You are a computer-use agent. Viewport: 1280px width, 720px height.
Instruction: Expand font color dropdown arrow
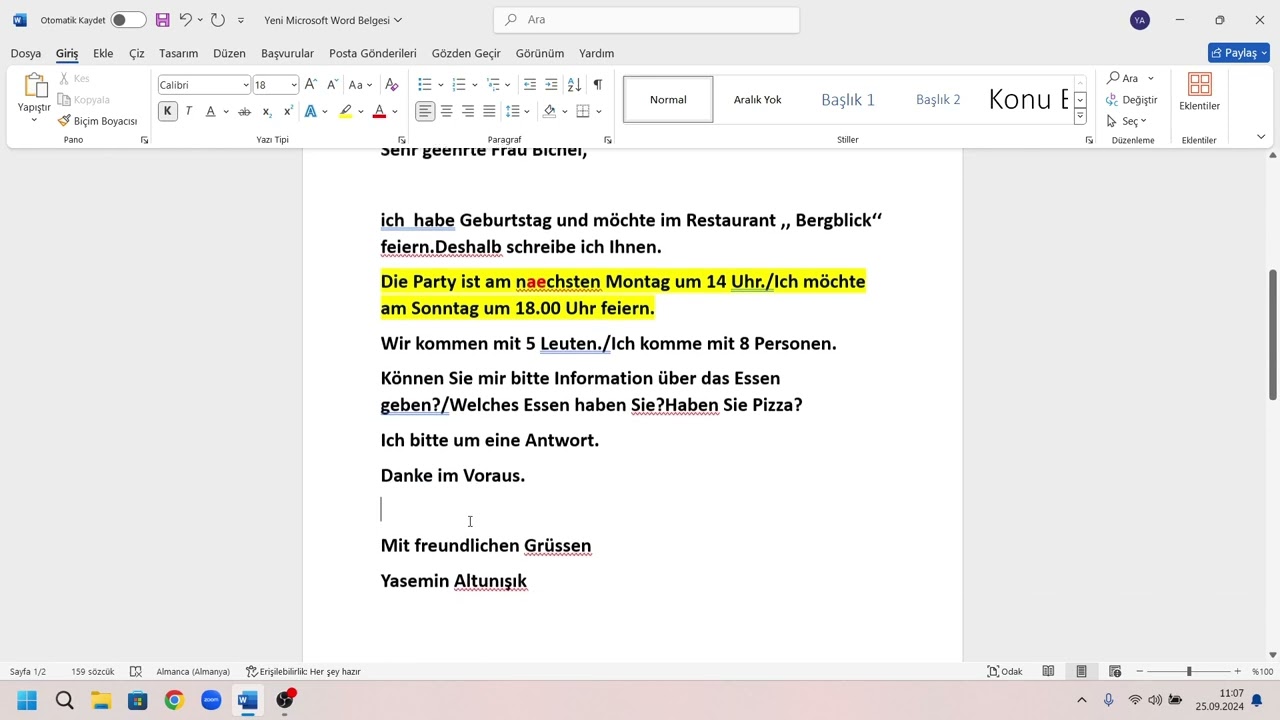(395, 112)
